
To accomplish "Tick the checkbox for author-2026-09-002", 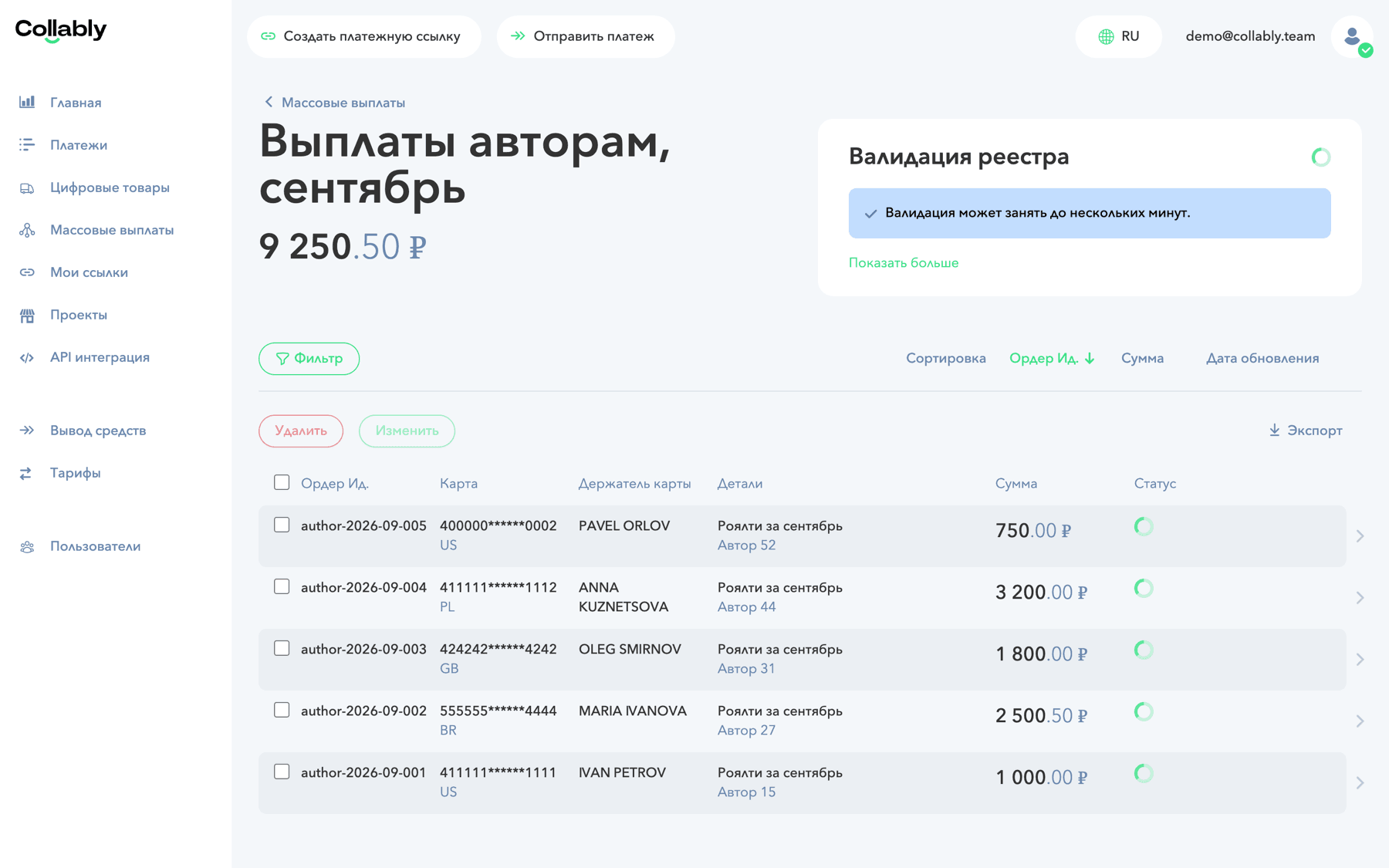I will pos(282,710).
